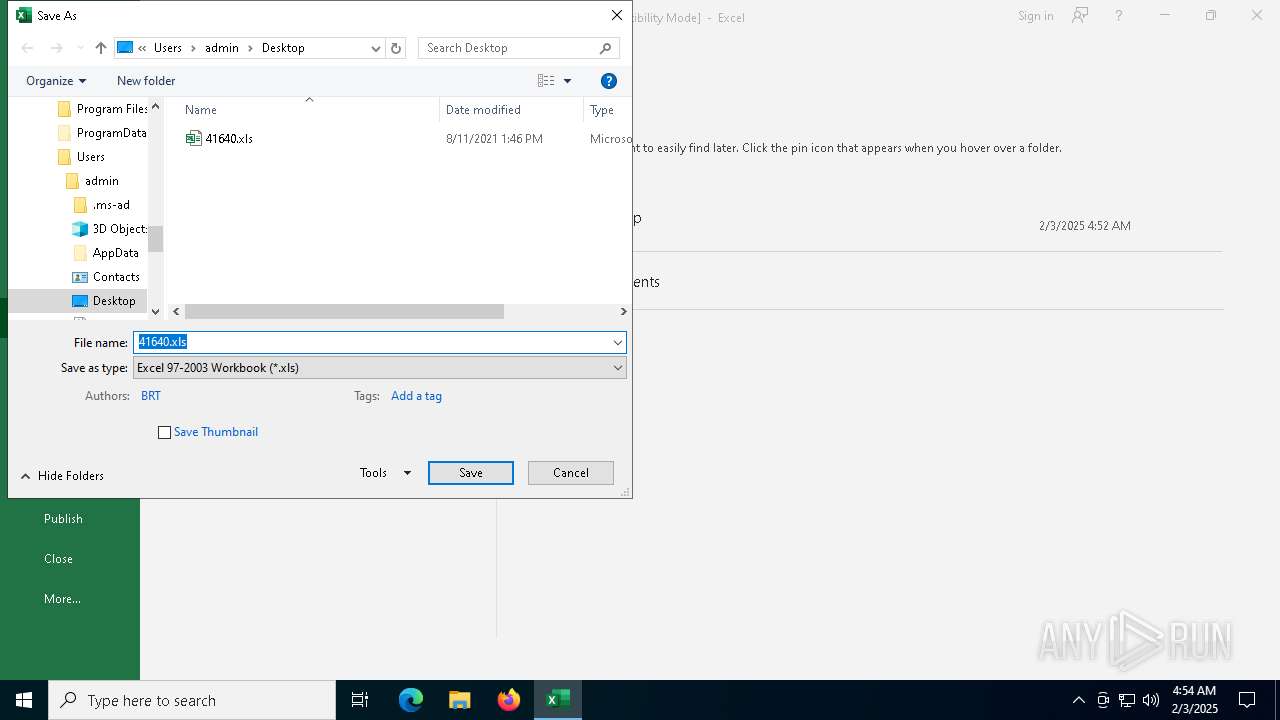Click the 3D Objects folder icon
This screenshot has width=1280, height=720.
(80, 229)
